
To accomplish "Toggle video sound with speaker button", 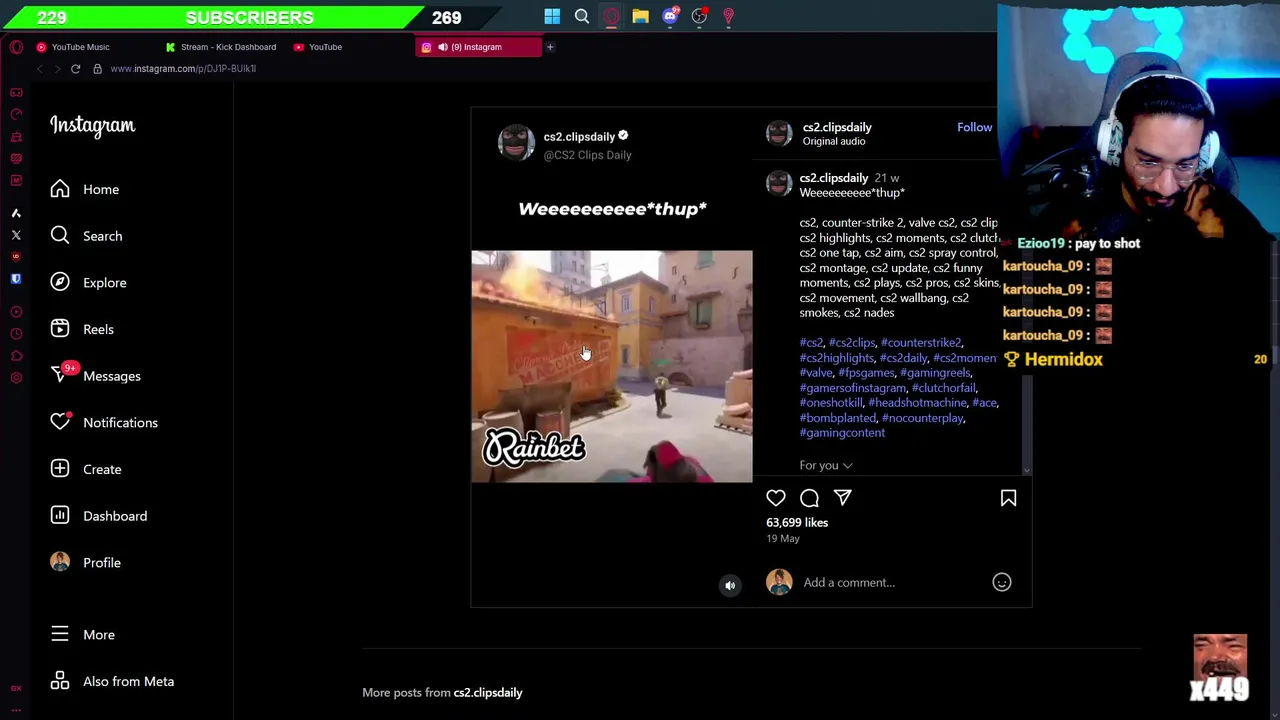I will click(x=730, y=586).
